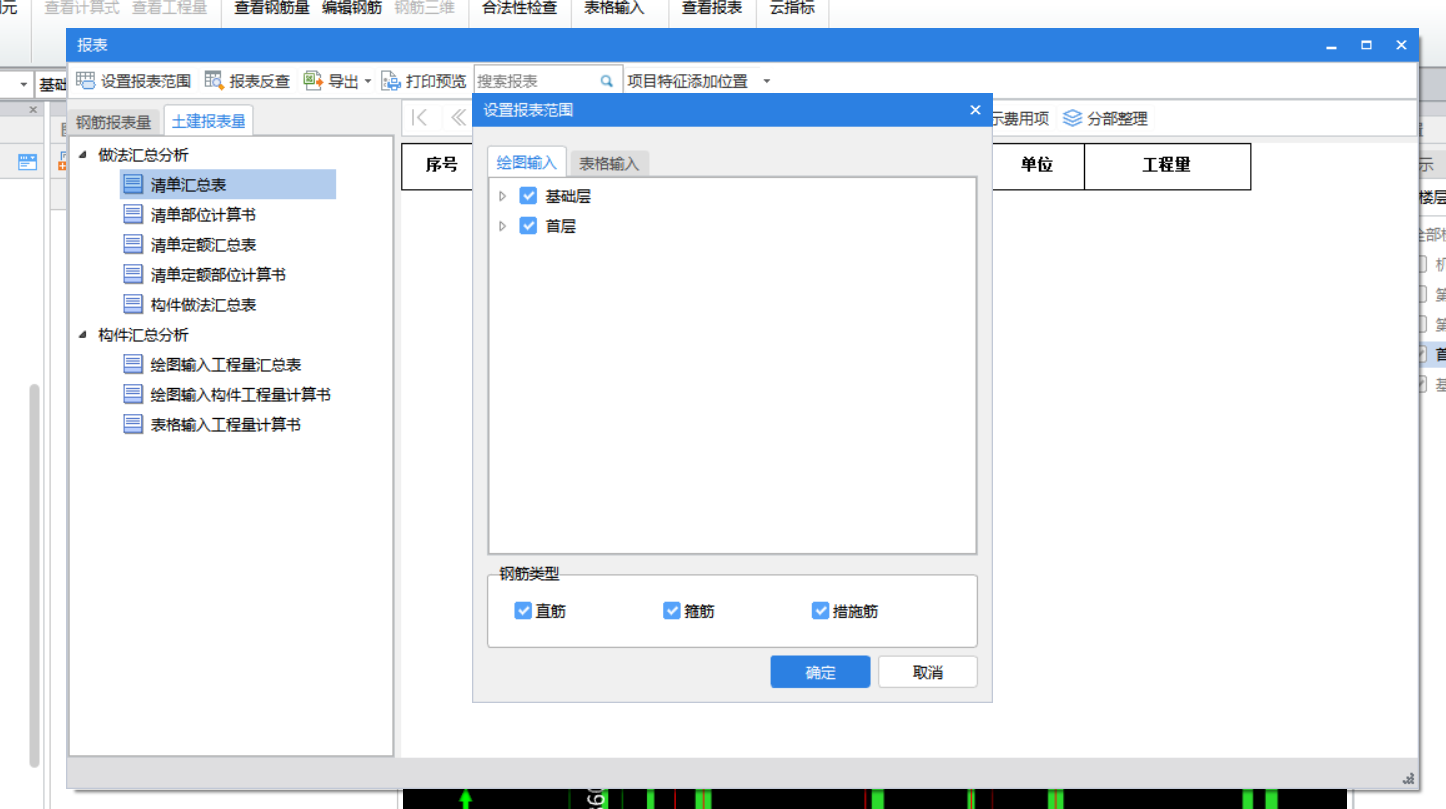This screenshot has height=809, width=1446.
Task: Toggle the 措施筋 checkbox
Action: [x=821, y=610]
